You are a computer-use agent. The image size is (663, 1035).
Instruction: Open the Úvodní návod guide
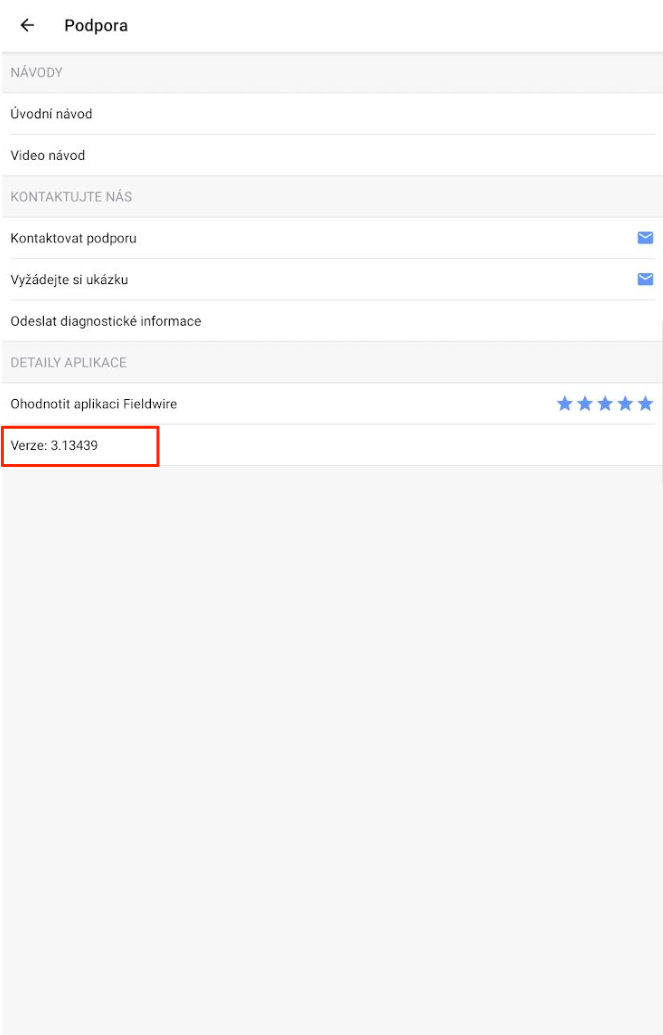tap(52, 114)
